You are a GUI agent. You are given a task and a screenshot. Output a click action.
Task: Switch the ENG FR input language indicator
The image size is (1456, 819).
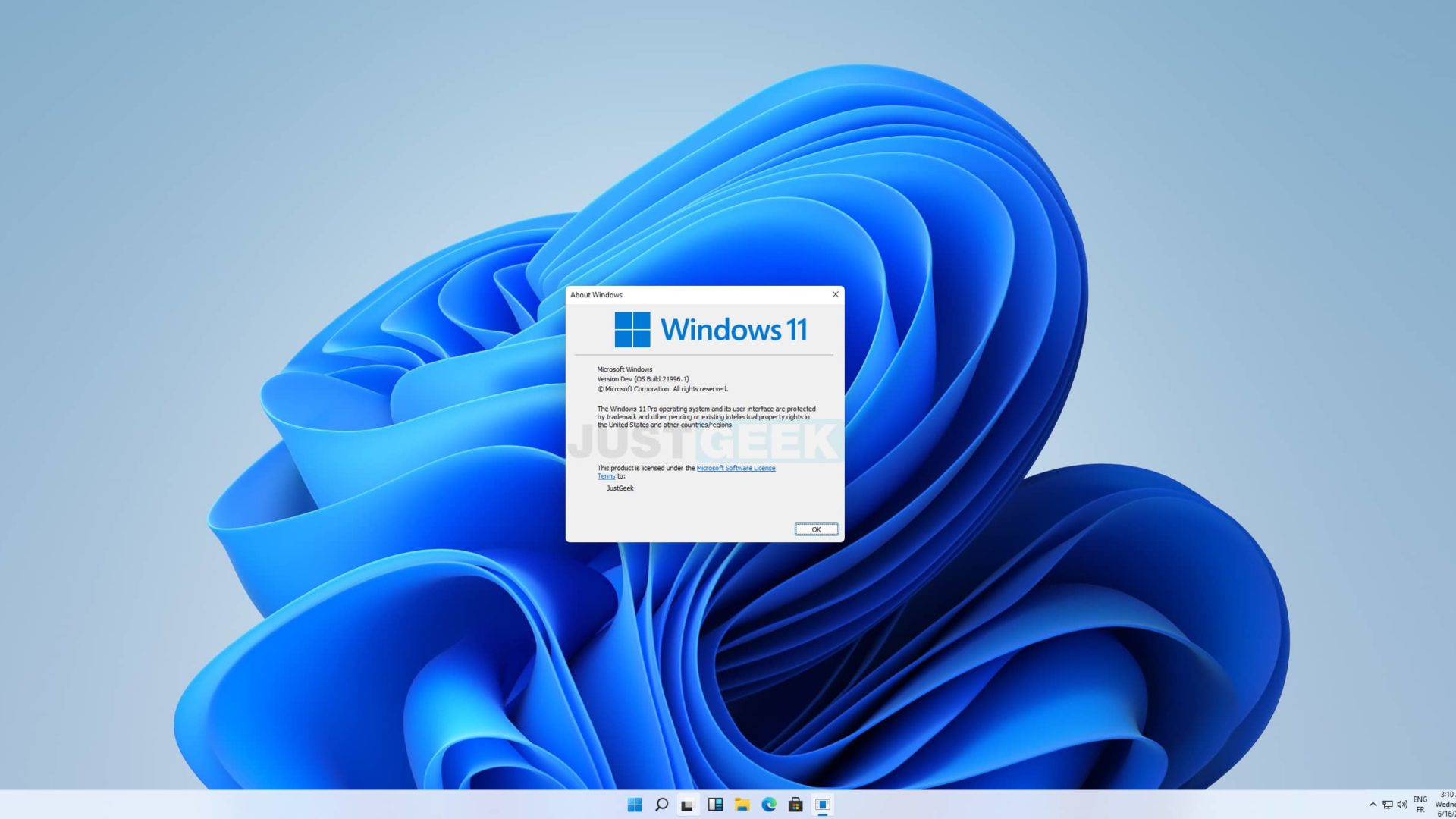click(x=1420, y=805)
